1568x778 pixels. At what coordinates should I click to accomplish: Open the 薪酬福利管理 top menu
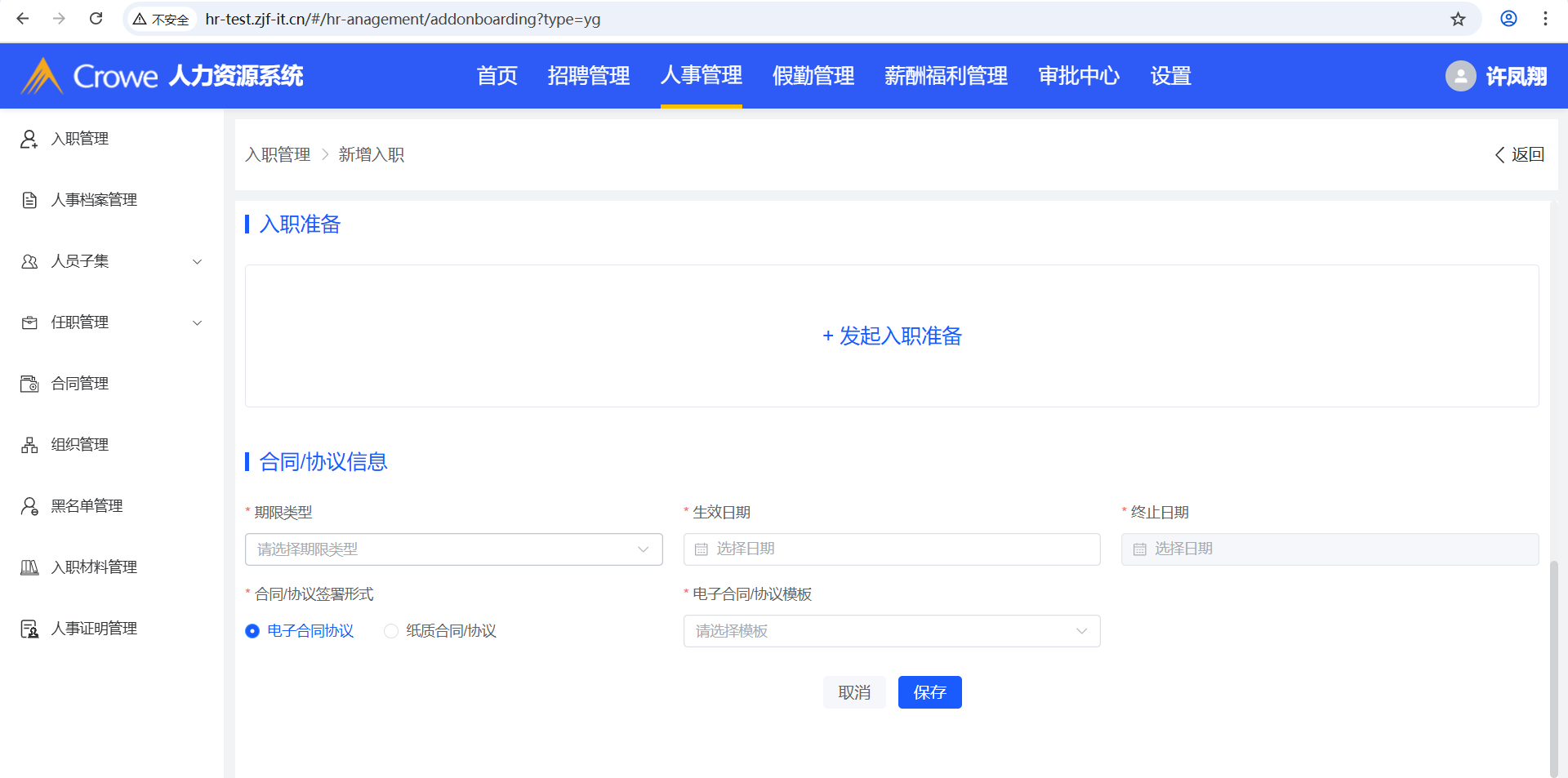point(946,76)
